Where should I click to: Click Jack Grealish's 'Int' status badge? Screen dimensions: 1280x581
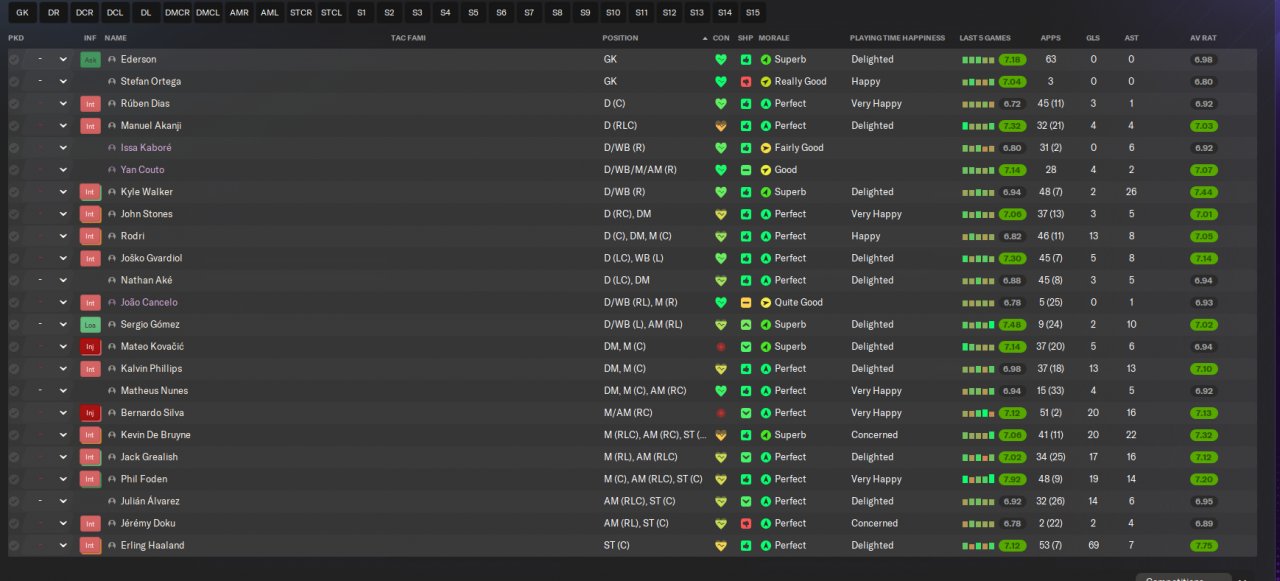click(90, 457)
